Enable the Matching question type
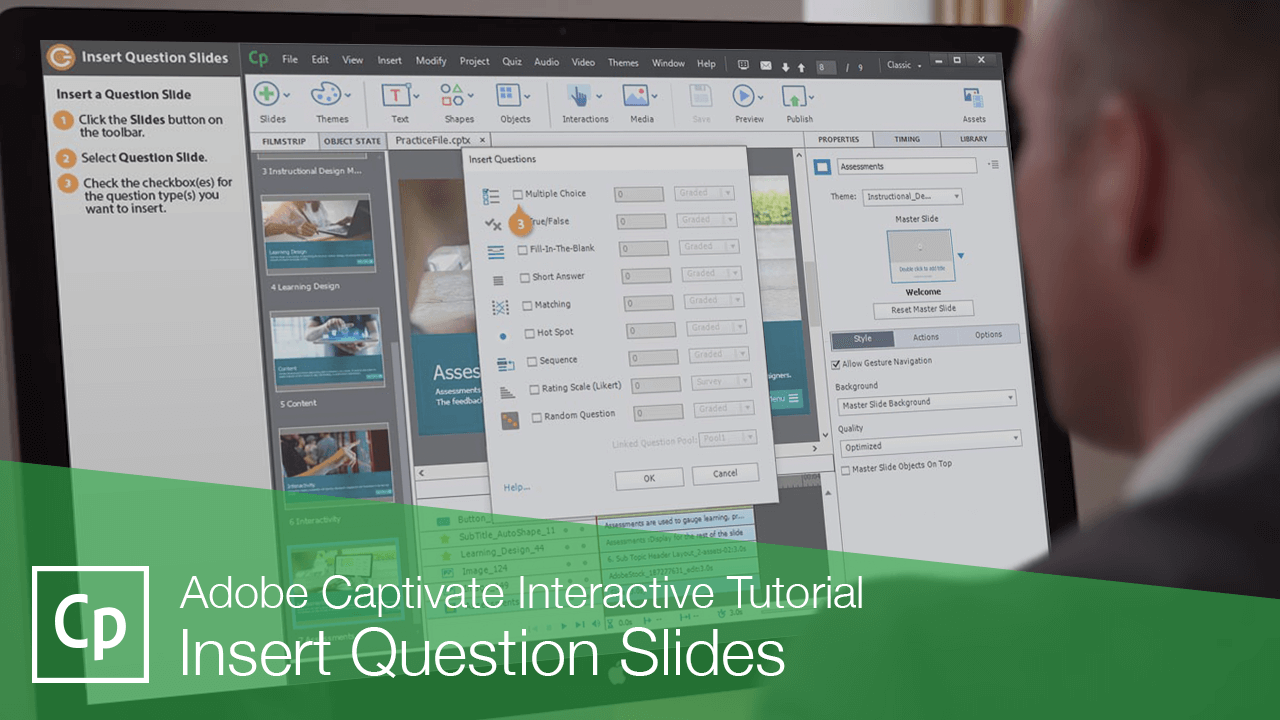Image resolution: width=1280 pixels, height=720 pixels. pos(528,304)
